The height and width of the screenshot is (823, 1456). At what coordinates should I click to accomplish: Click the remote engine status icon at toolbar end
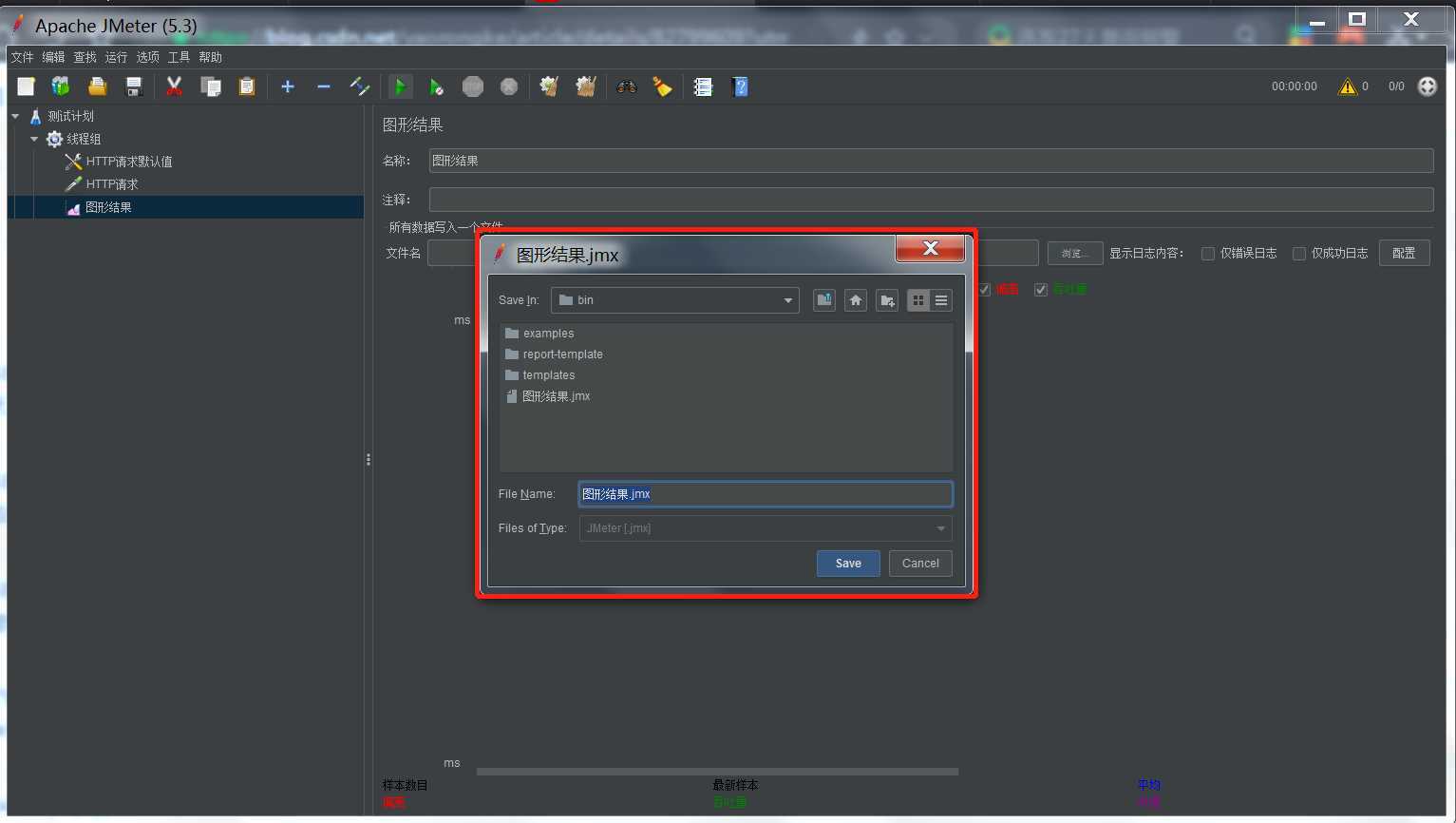tap(1427, 86)
